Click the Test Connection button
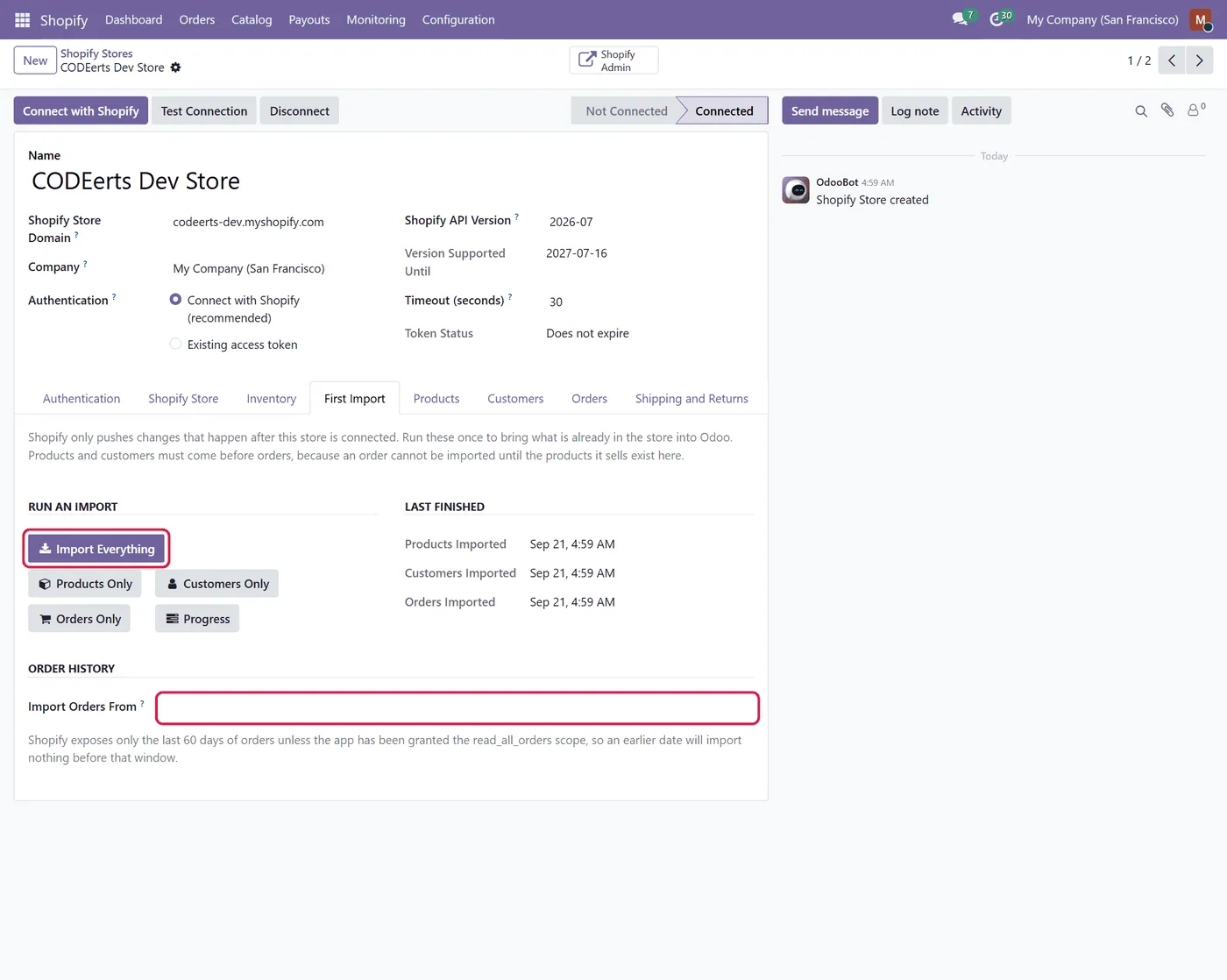The image size is (1227, 980). pyautogui.click(x=204, y=111)
